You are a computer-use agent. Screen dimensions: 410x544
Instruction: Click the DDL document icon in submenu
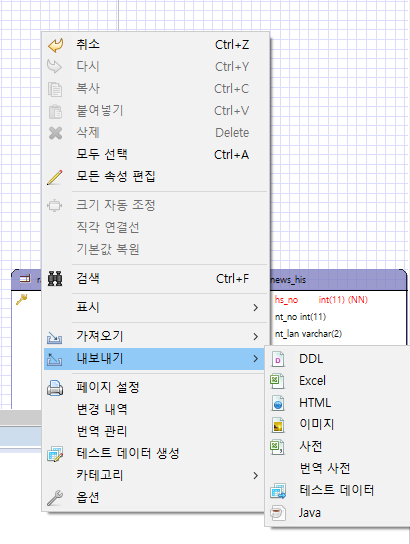tap(277, 359)
